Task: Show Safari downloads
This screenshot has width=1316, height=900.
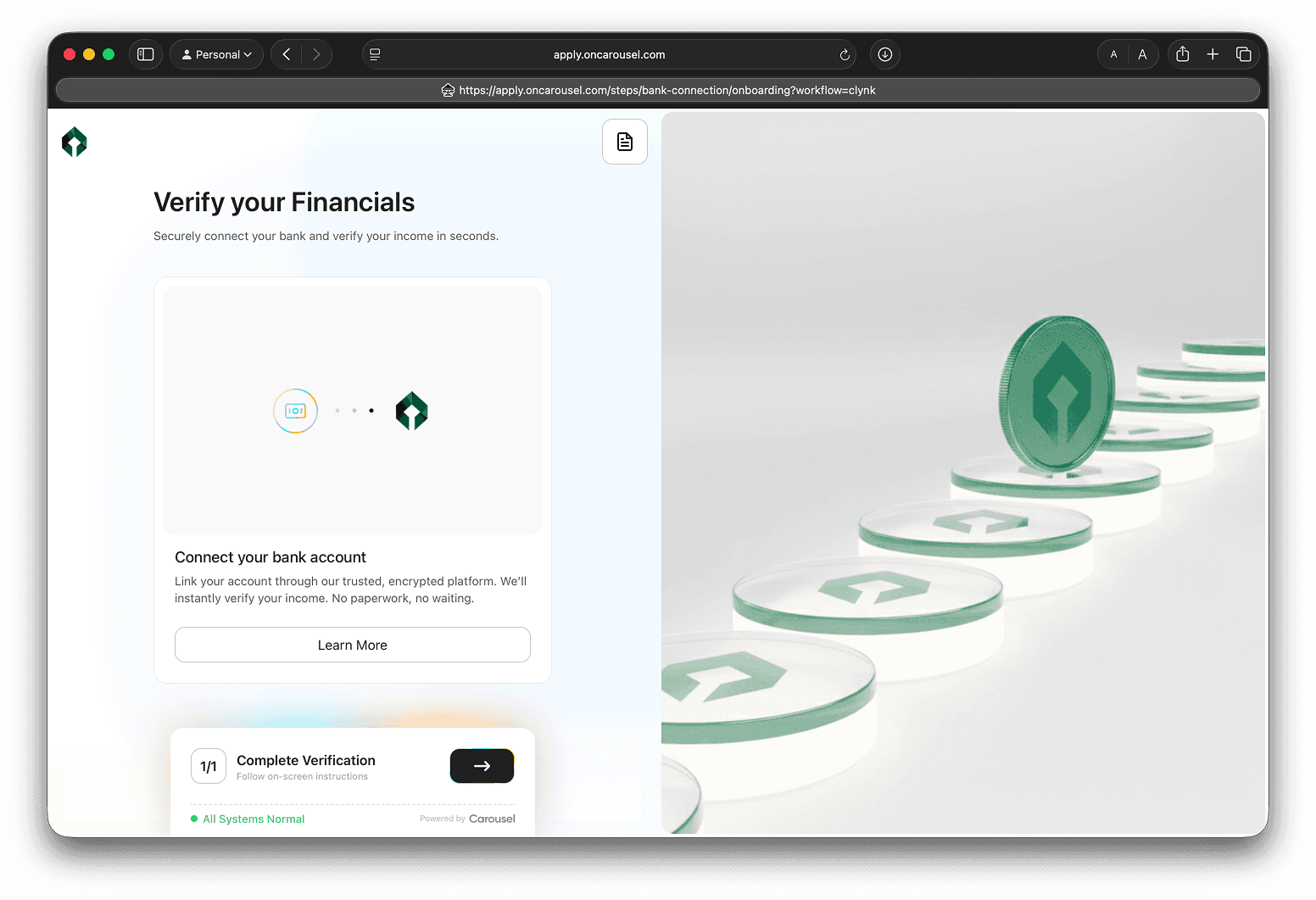Action: pos(885,54)
